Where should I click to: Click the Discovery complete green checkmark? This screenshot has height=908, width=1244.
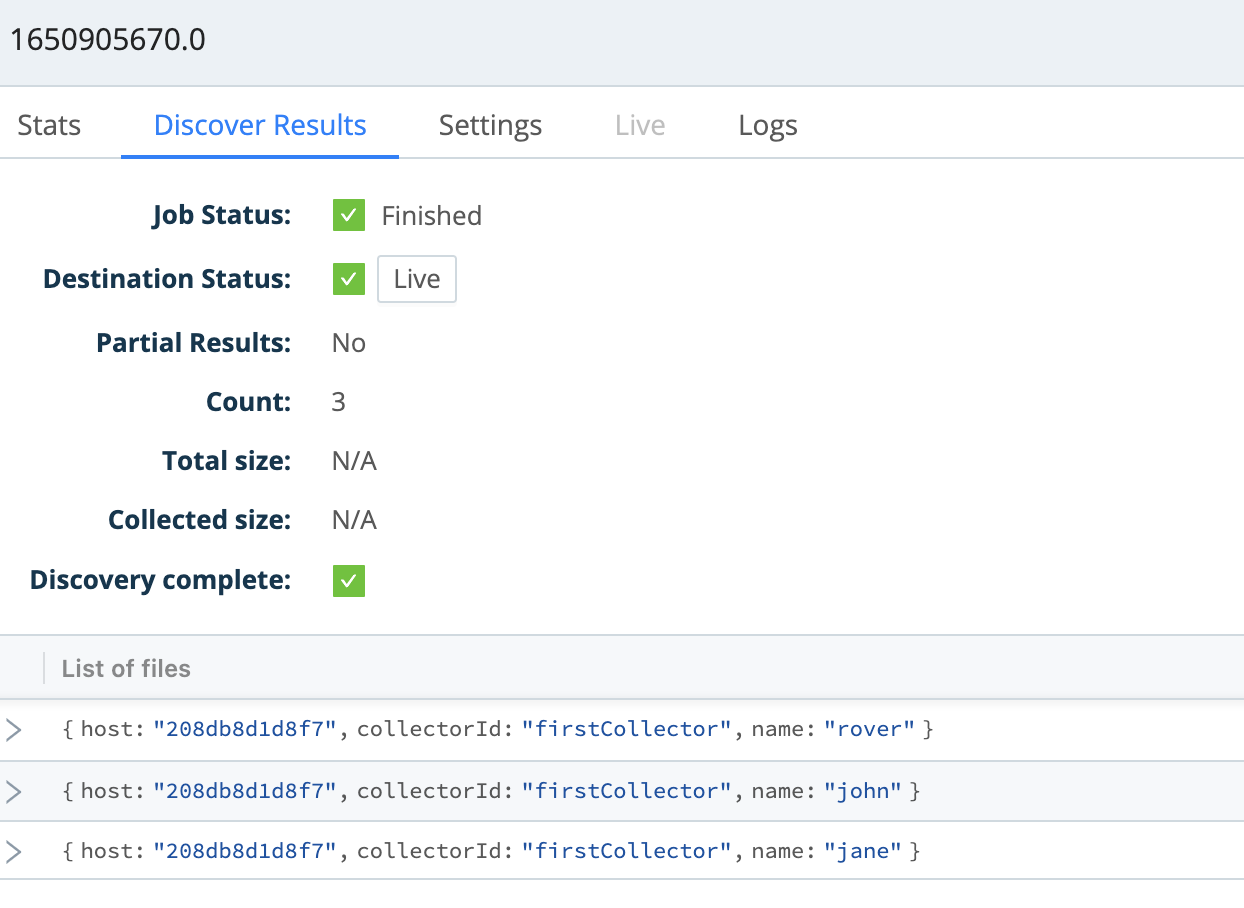coord(349,581)
